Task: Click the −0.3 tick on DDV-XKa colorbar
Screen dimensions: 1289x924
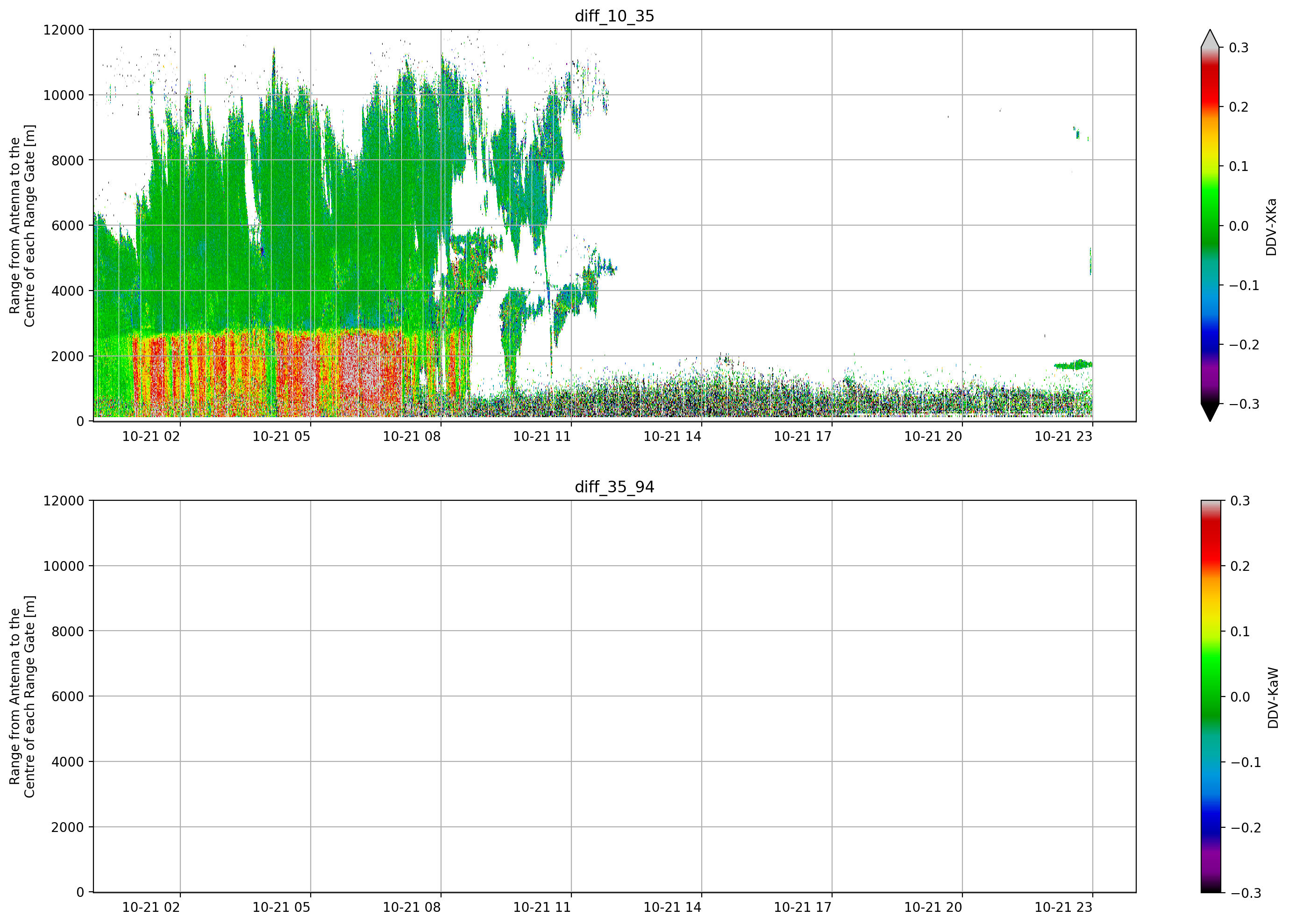Action: point(1244,404)
